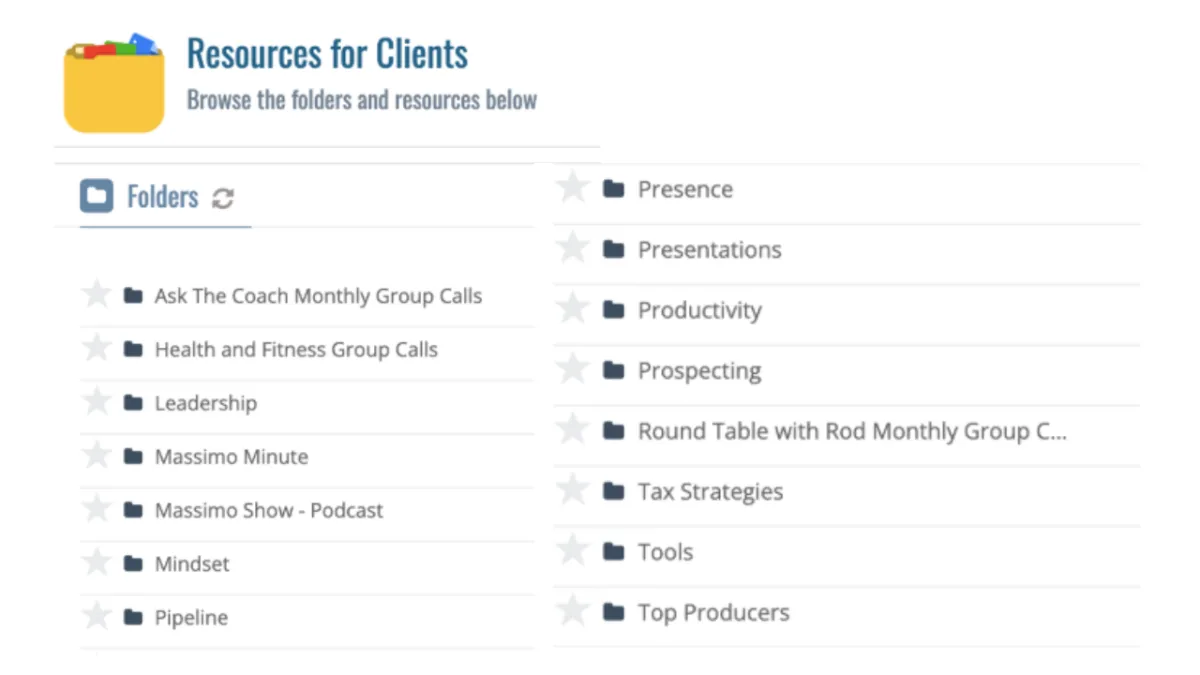Click the refresh icon beside Folders
Viewport: 1200px width, 675px height.
223,198
